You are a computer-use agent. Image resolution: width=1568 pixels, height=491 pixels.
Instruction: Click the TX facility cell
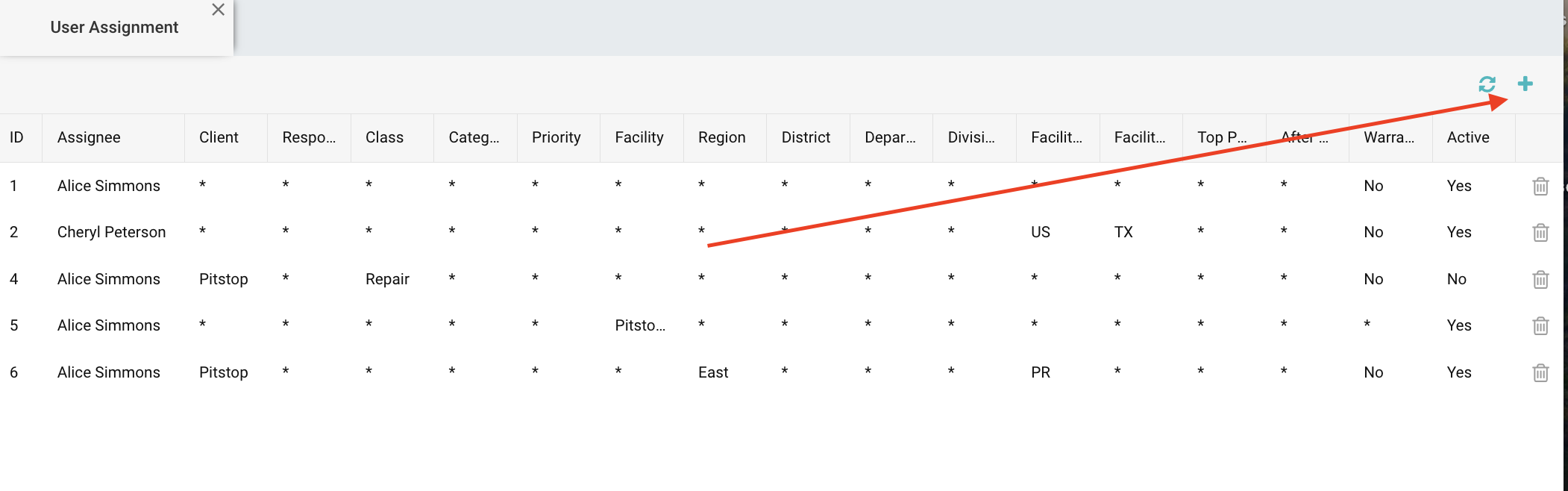click(x=1123, y=232)
